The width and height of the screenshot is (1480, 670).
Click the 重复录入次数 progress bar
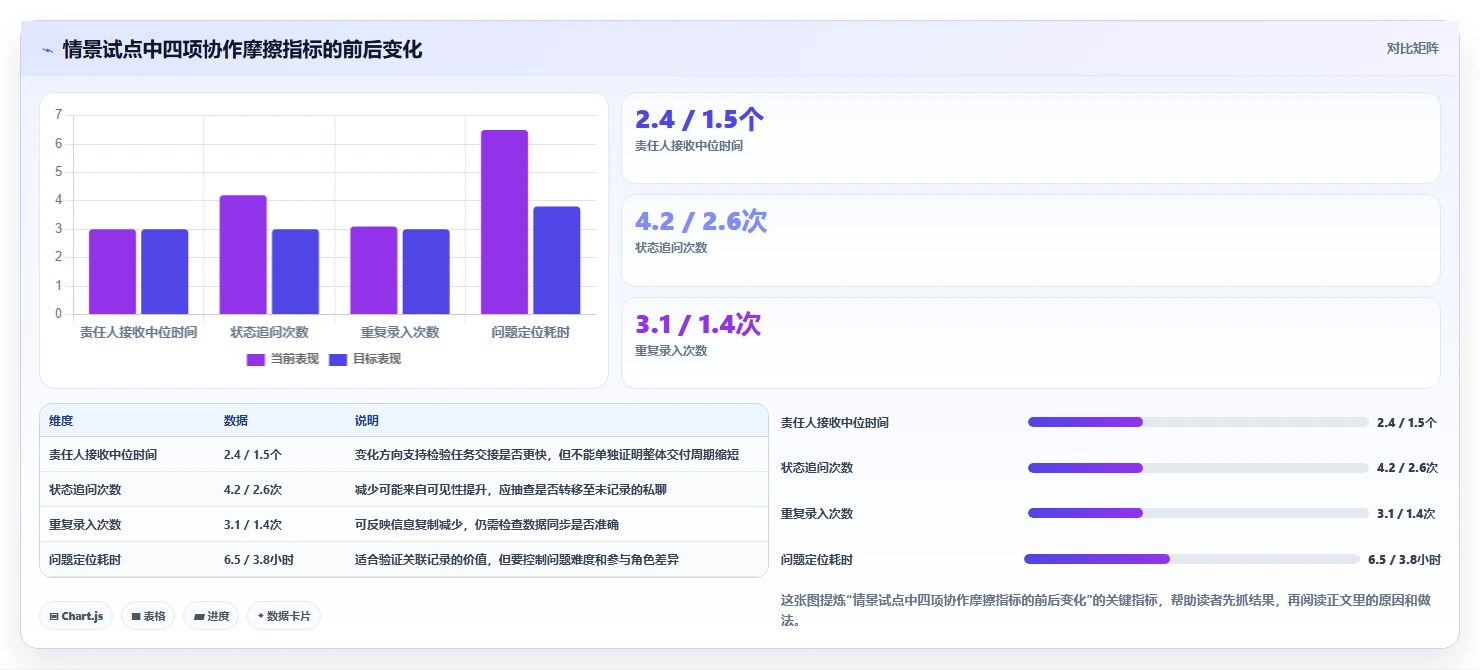[1198, 513]
